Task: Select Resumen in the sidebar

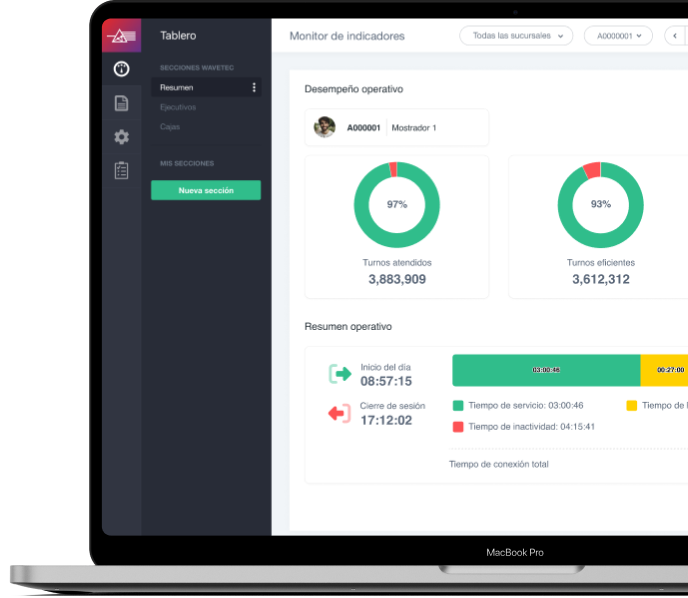Action: tap(177, 88)
